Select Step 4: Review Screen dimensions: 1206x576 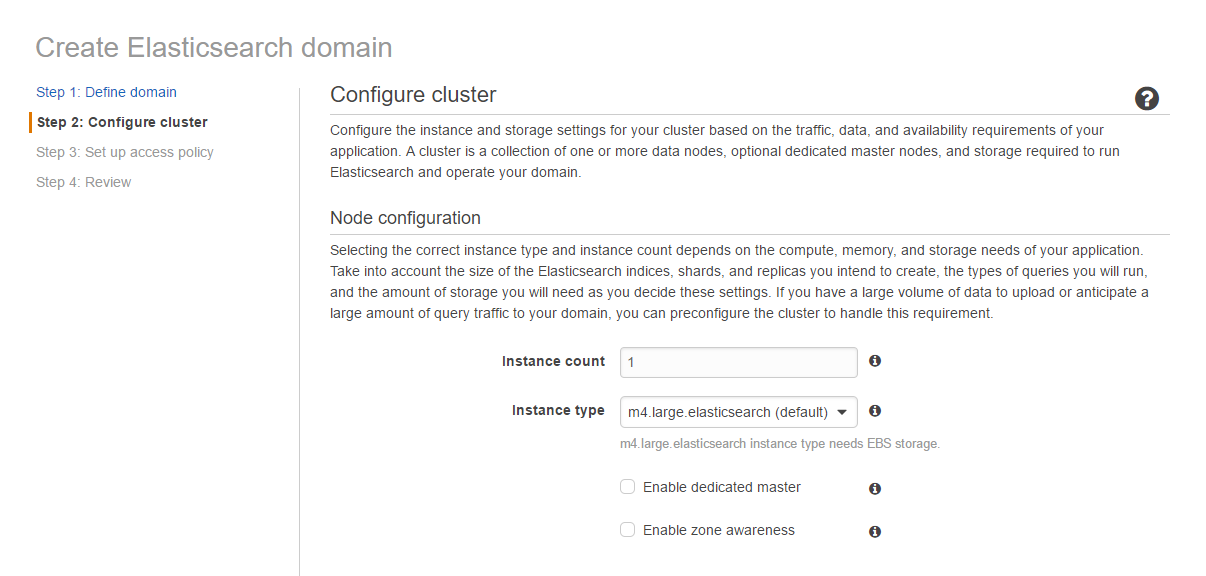pos(84,182)
